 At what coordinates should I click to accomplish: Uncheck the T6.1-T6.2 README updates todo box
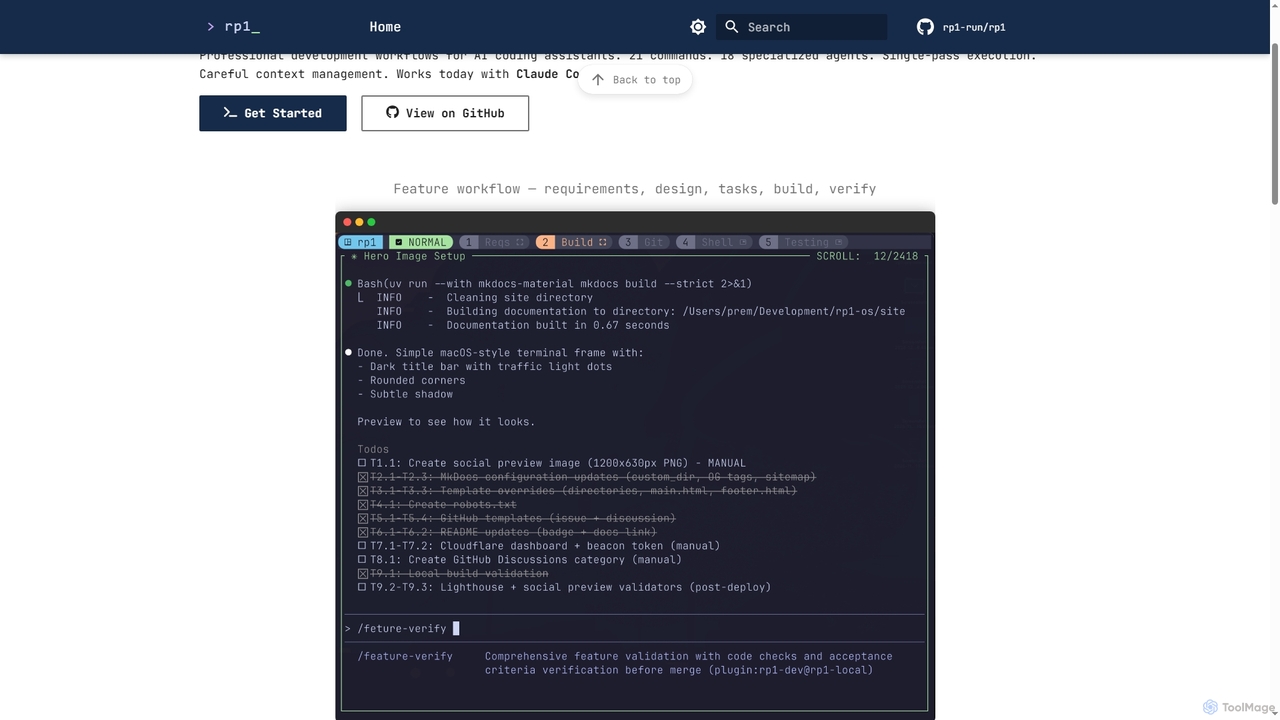point(362,532)
